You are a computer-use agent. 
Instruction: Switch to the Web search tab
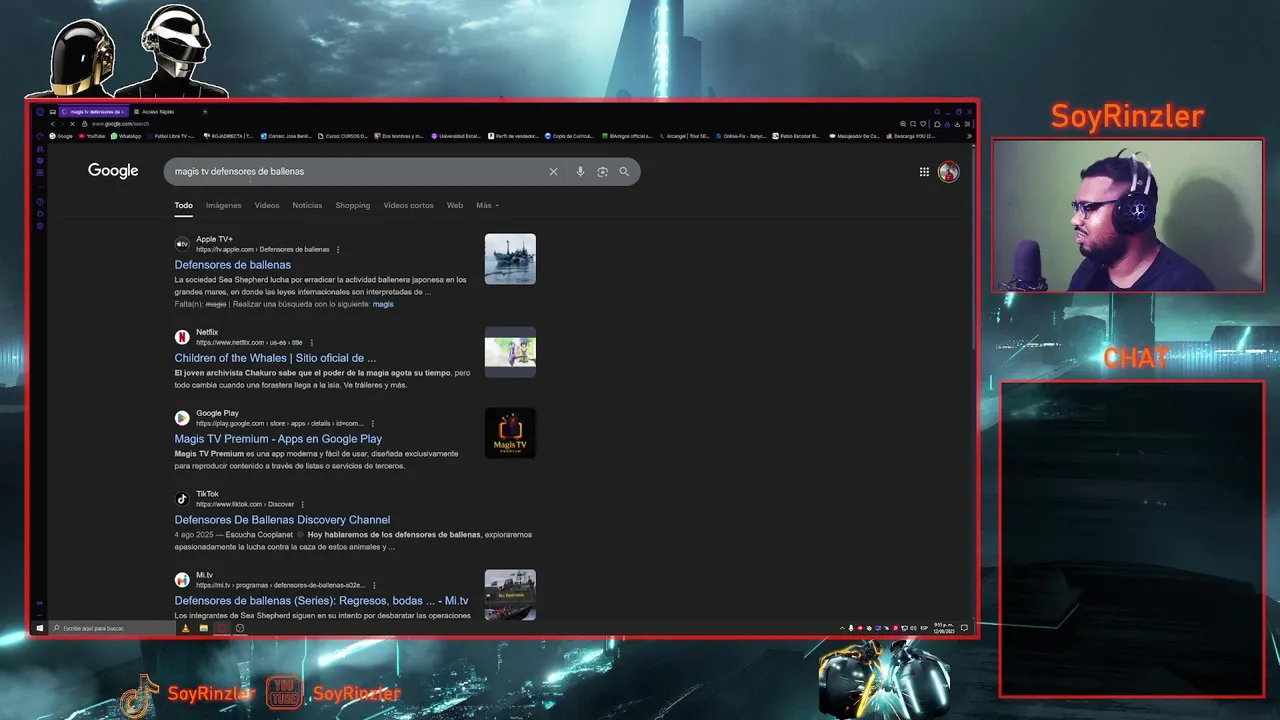(455, 205)
